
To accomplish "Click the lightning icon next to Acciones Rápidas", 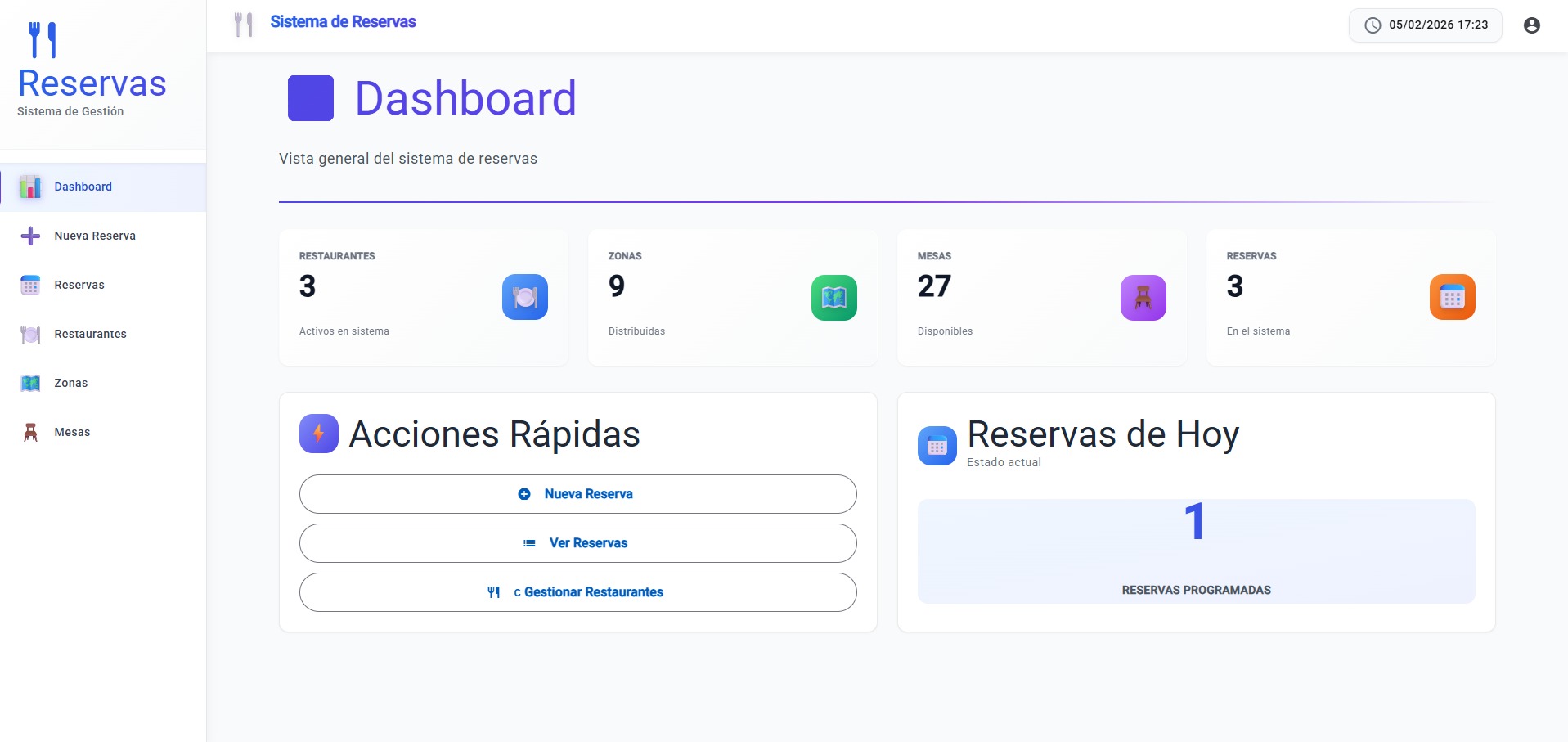I will click(x=319, y=434).
